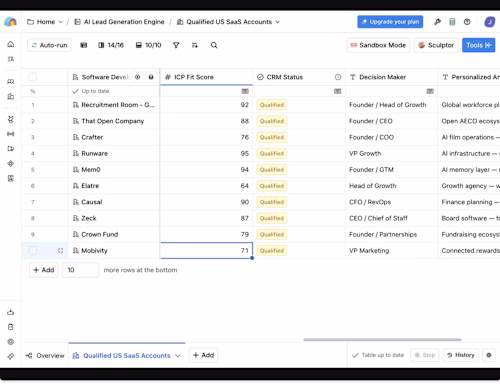Open the companies building icon in sidebar
Image resolution: width=500 pixels, height=384 pixels.
coord(11,96)
